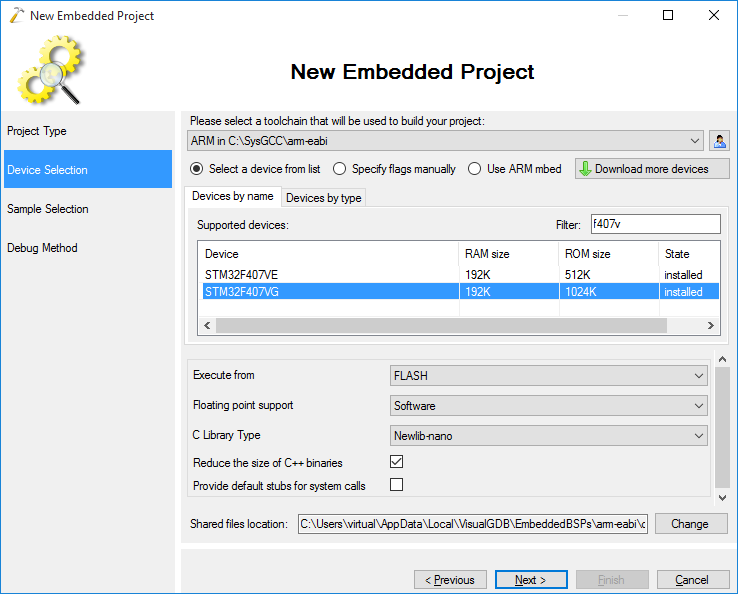Click the toolchain user settings icon
Viewport: 738px width, 594px height.
(x=719, y=141)
